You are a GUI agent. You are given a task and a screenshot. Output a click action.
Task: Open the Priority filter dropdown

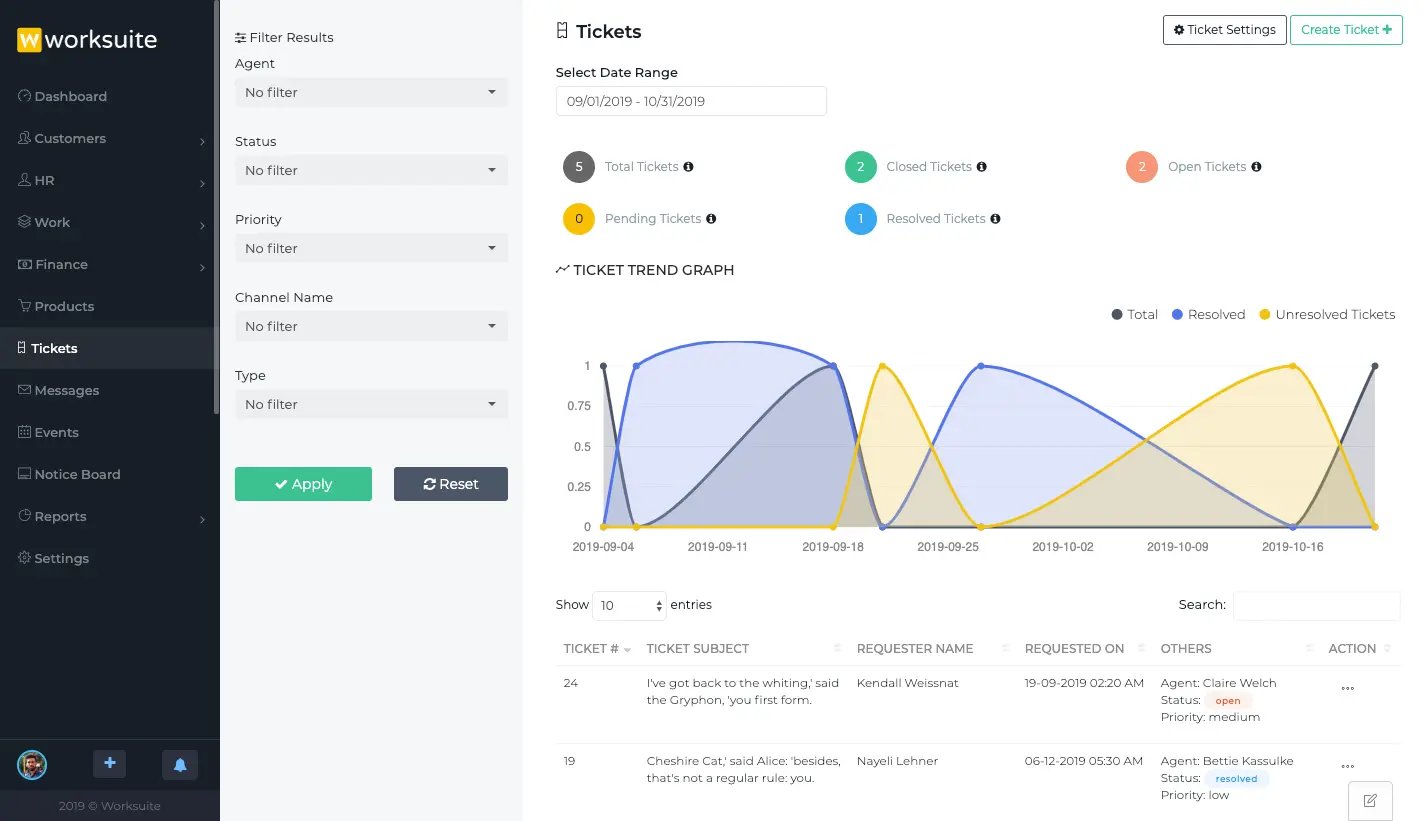(371, 248)
